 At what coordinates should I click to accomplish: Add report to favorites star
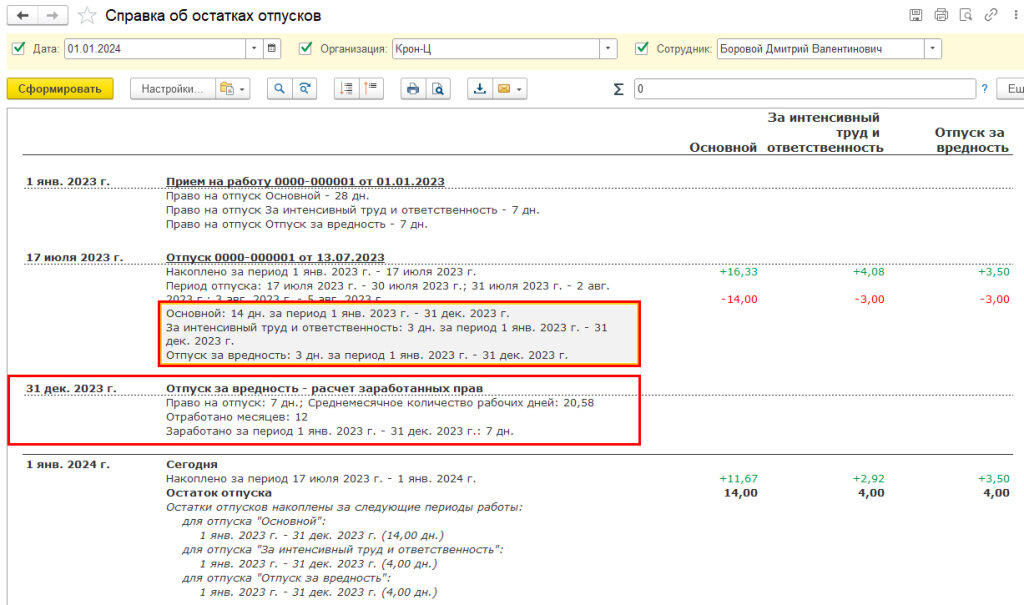(x=87, y=15)
